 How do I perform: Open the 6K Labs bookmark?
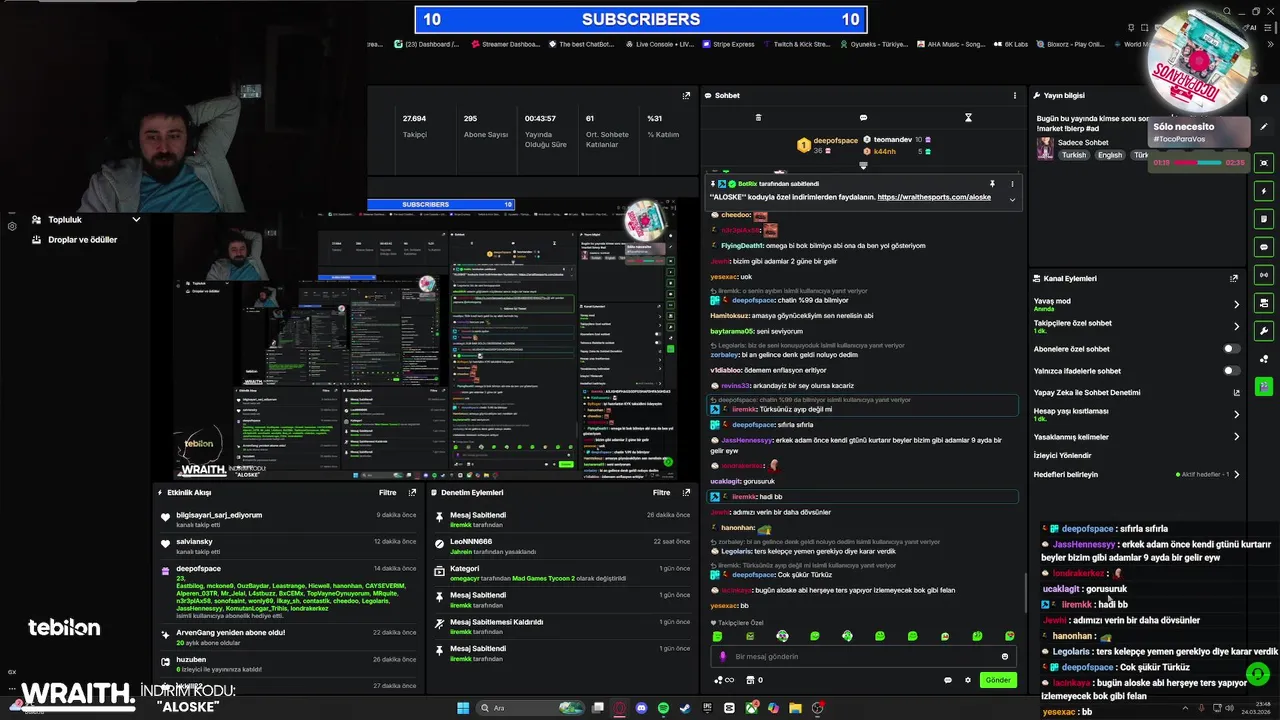click(1010, 44)
